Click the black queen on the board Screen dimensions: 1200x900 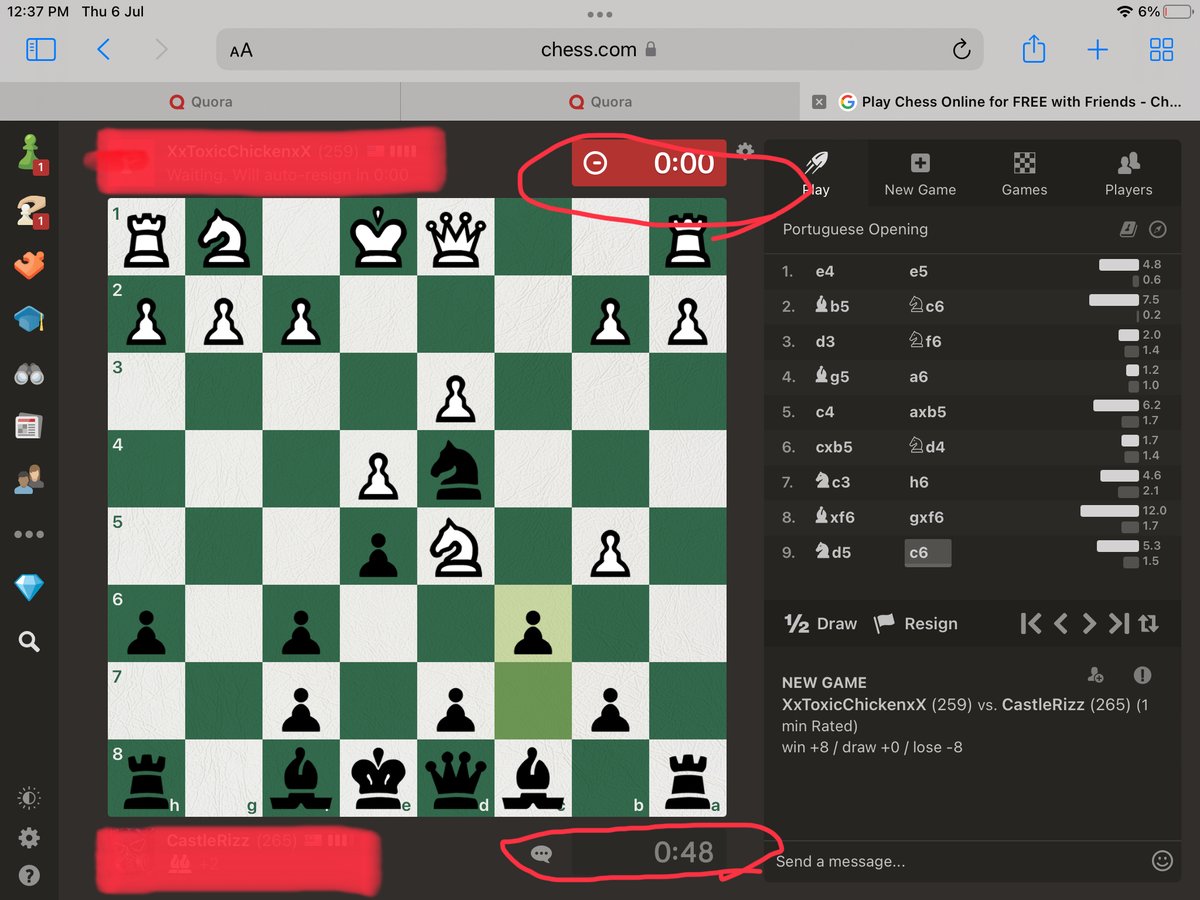click(x=456, y=778)
